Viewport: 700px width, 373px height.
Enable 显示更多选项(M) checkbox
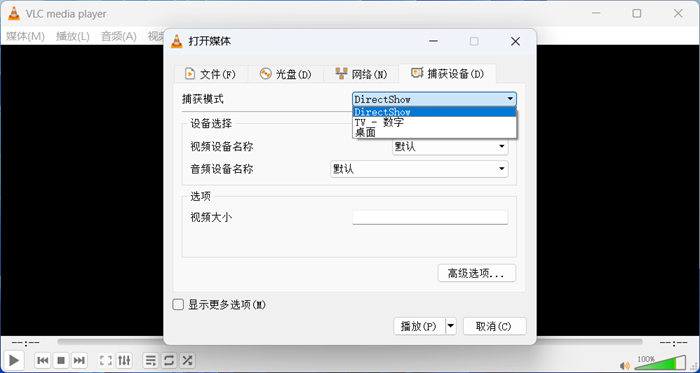coord(178,305)
